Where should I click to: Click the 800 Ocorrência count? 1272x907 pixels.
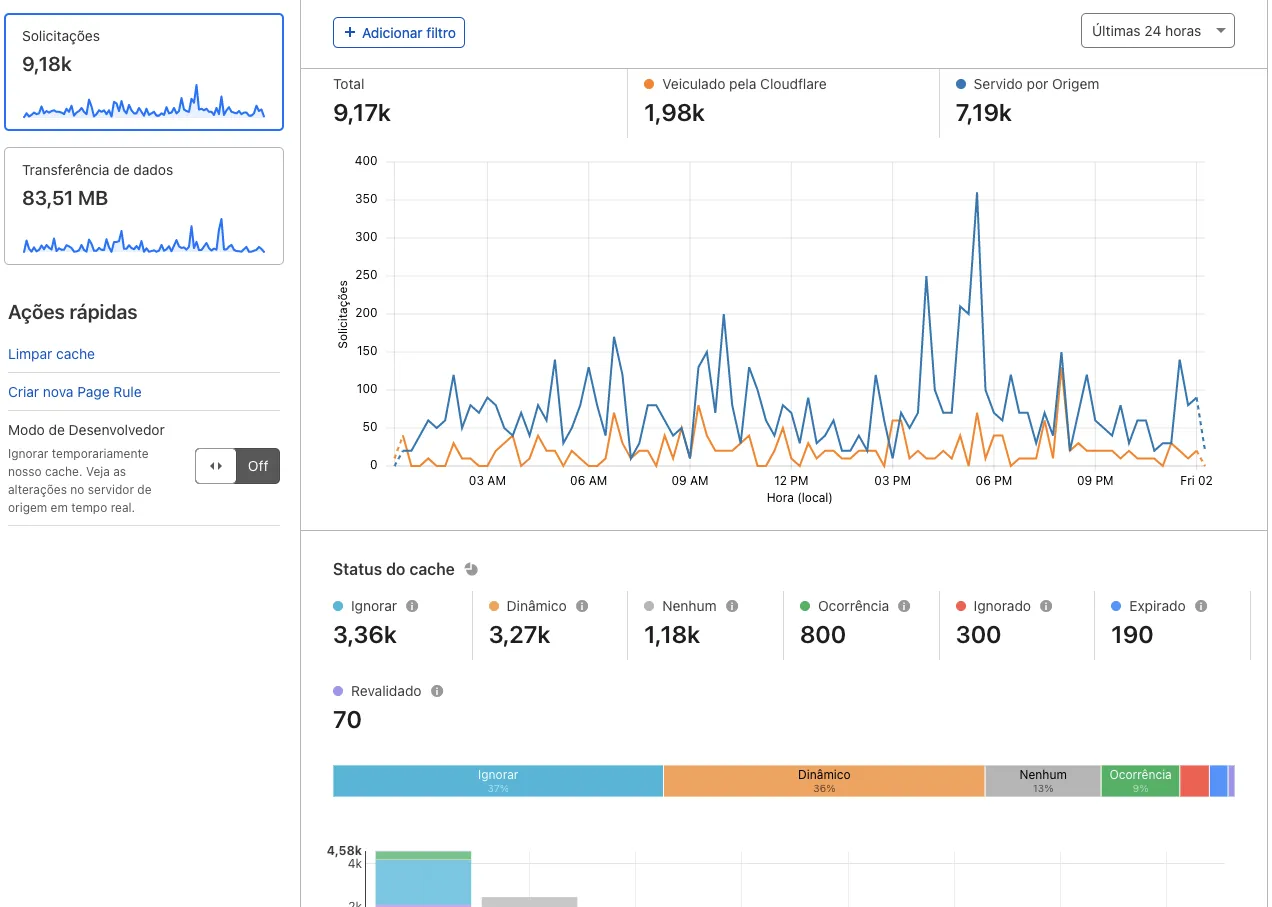[823, 635]
